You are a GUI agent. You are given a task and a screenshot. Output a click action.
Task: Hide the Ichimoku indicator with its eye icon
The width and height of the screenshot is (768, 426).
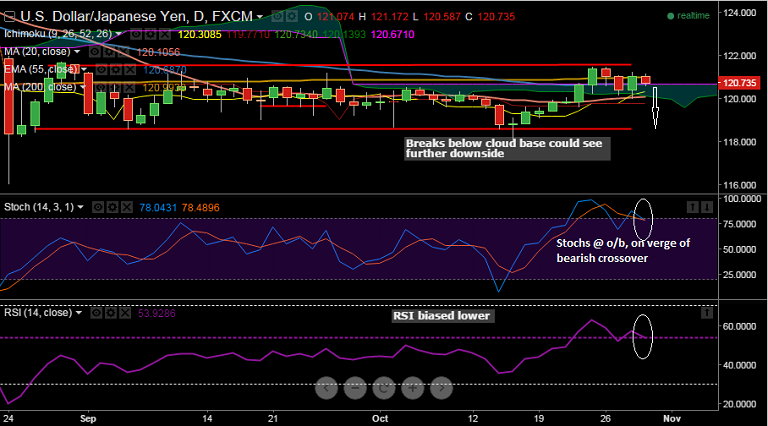pyautogui.click(x=136, y=34)
